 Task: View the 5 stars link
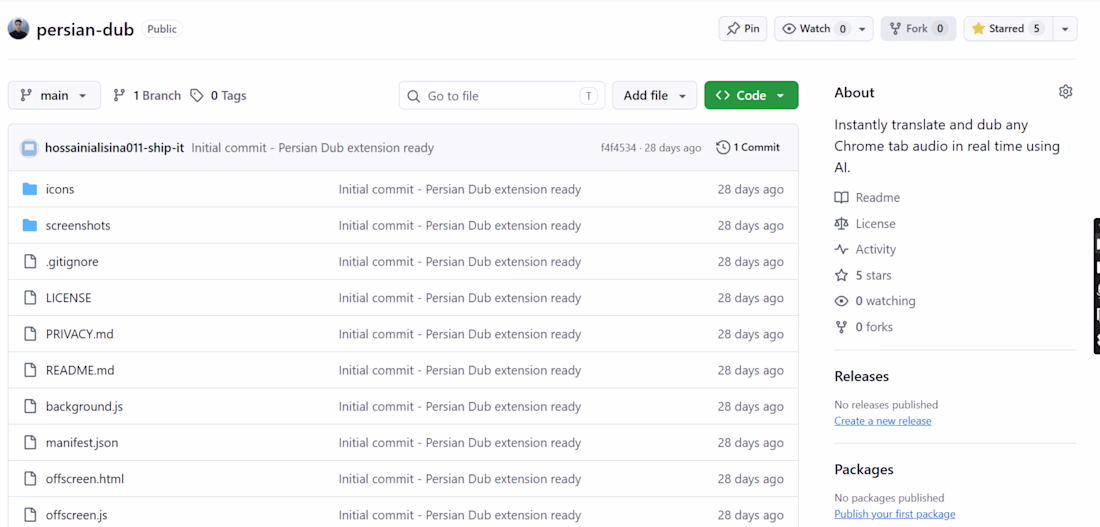tap(863, 275)
